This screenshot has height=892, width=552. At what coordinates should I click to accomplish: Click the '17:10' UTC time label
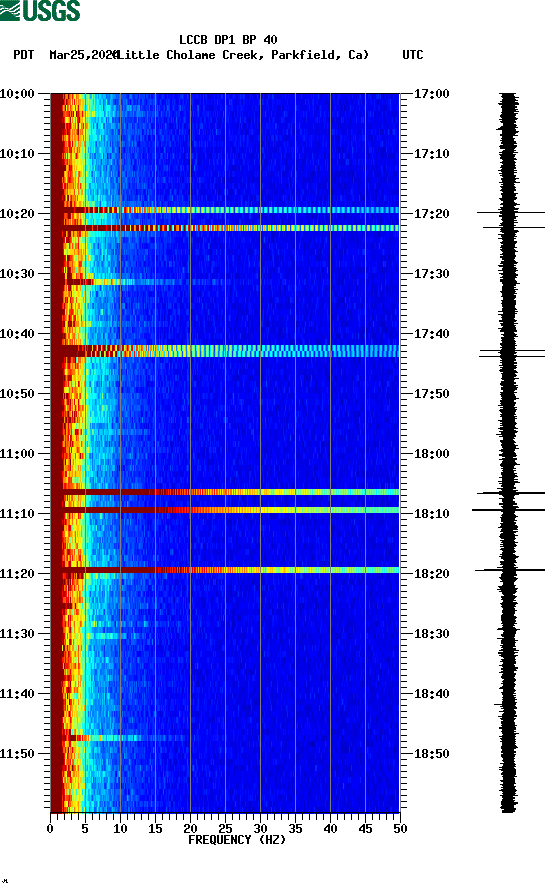[x=431, y=154]
